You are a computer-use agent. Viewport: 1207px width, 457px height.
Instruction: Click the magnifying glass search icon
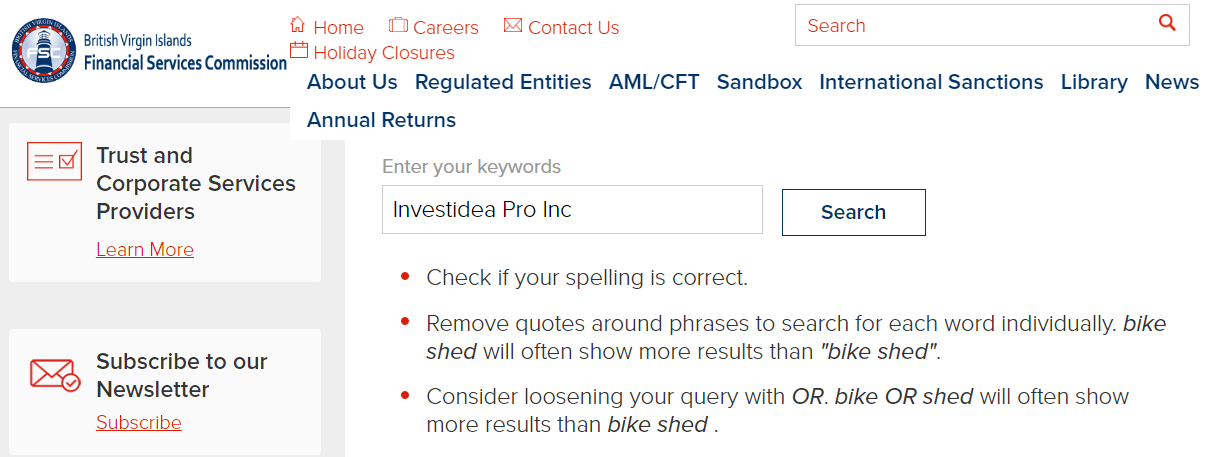(1167, 24)
